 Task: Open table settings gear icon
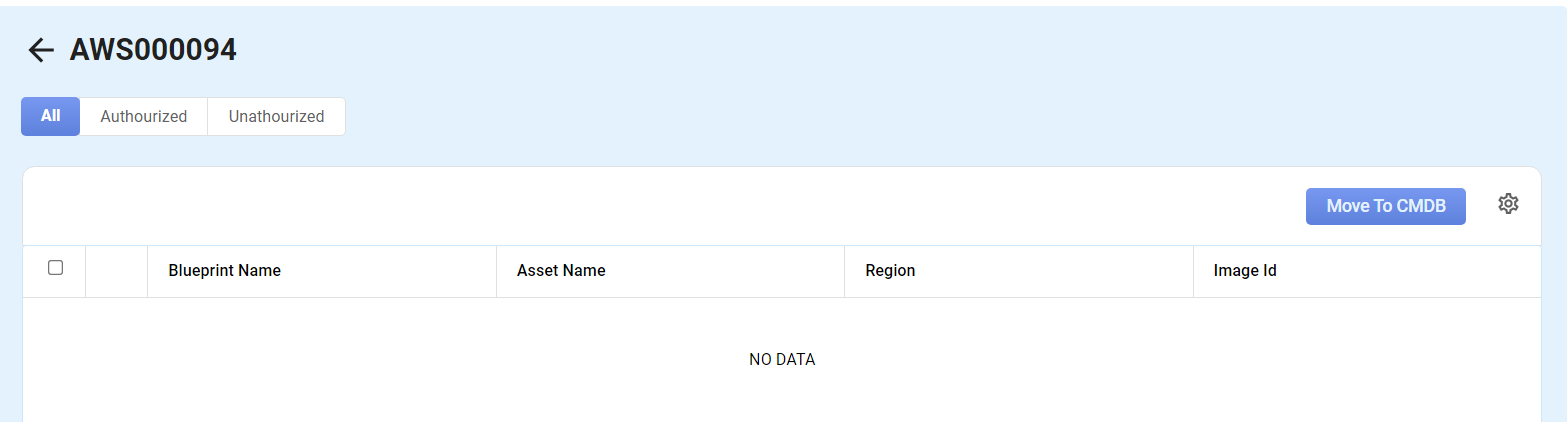point(1508,204)
